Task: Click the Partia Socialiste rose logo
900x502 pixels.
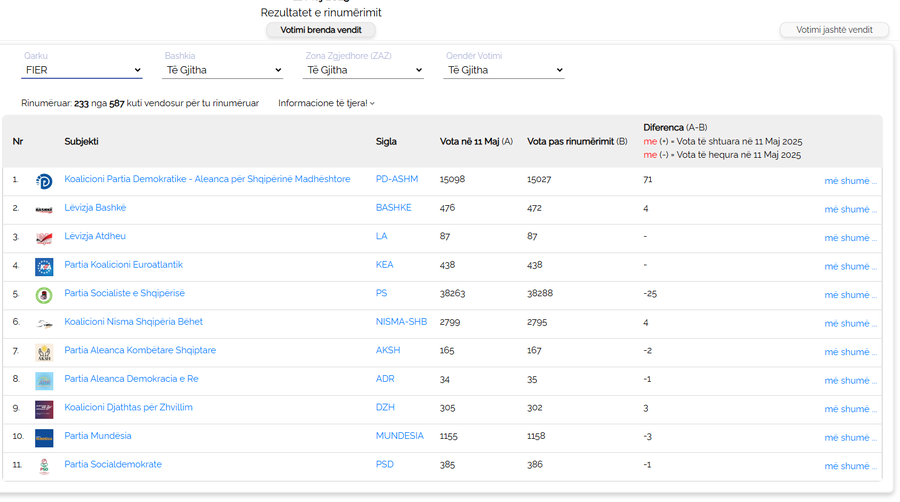Action: (x=44, y=295)
